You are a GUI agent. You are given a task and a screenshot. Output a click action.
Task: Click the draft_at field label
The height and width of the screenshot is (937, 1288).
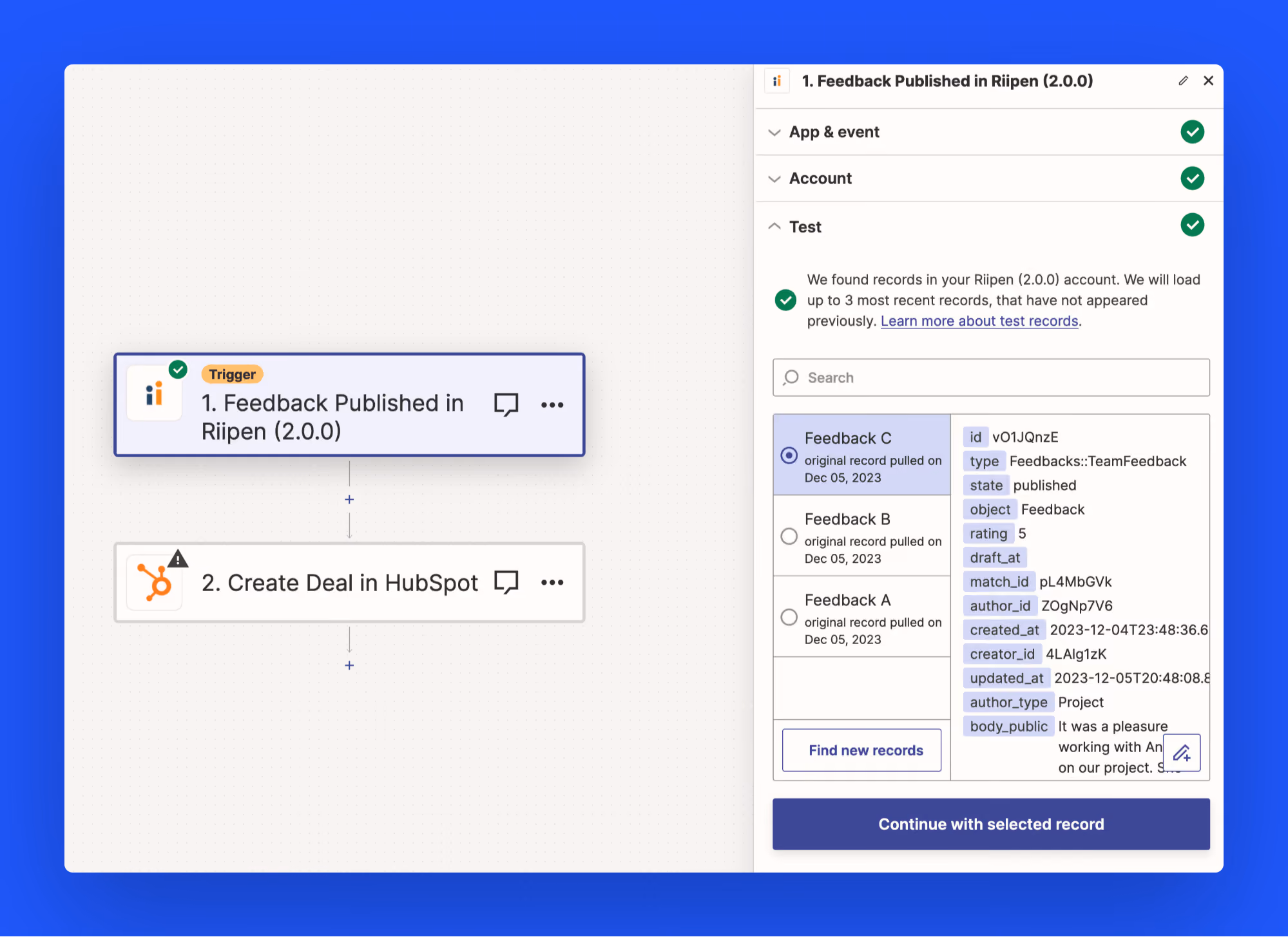995,558
